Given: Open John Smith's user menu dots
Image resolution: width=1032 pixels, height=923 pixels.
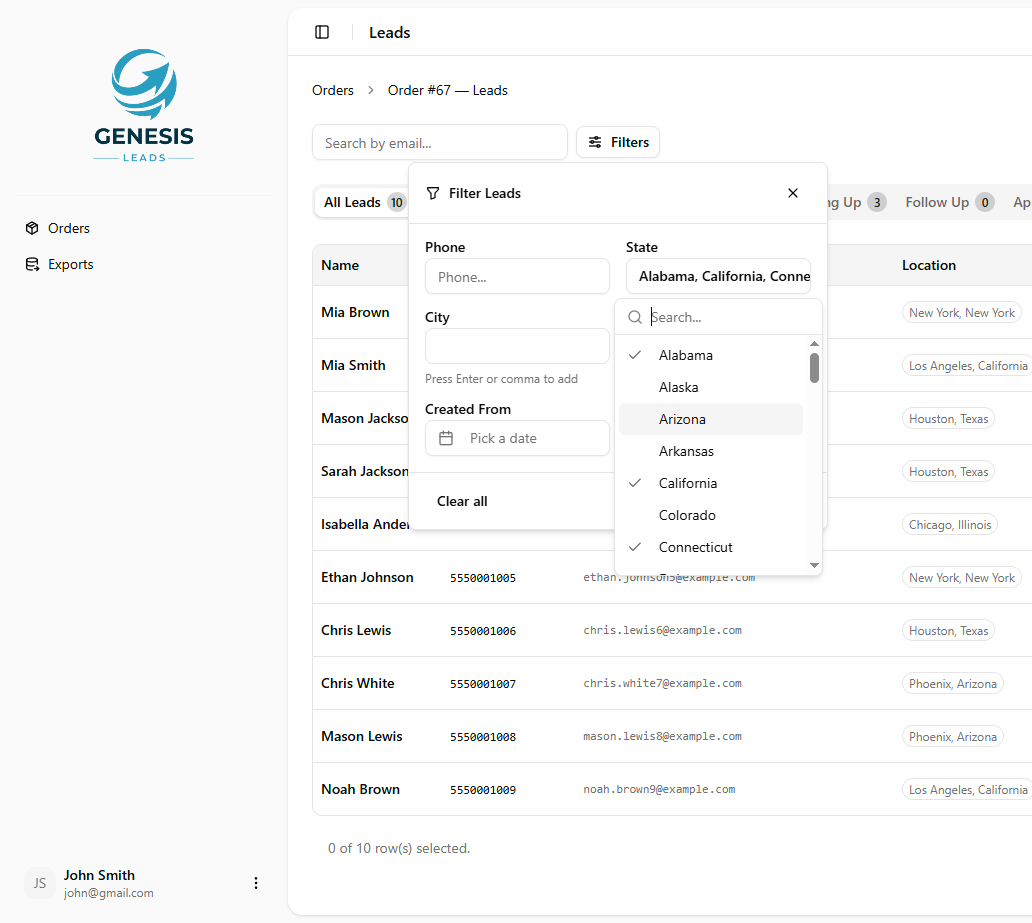Looking at the screenshot, I should pyautogui.click(x=255, y=883).
